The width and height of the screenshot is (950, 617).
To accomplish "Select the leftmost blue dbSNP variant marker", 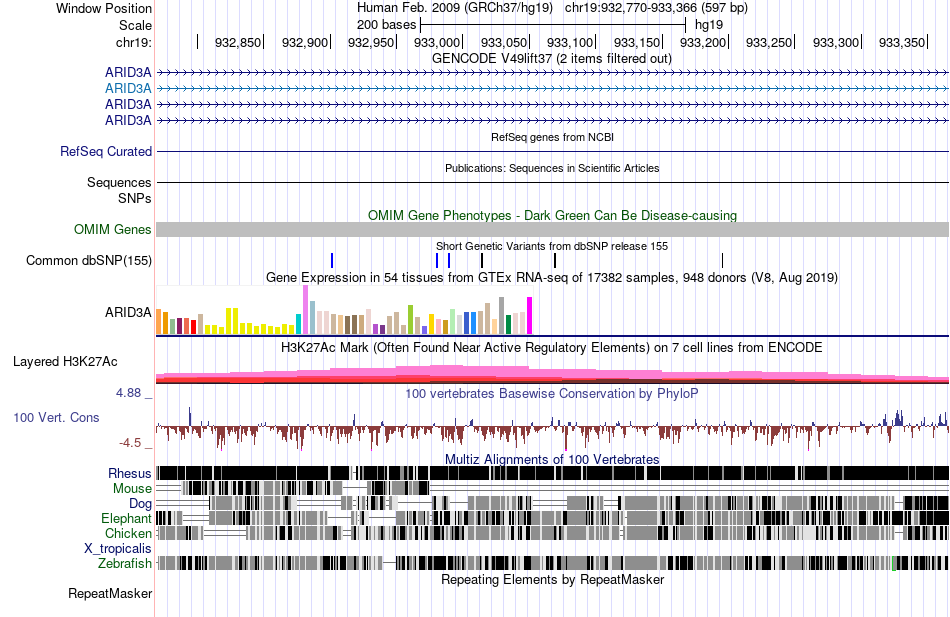I will point(332,261).
